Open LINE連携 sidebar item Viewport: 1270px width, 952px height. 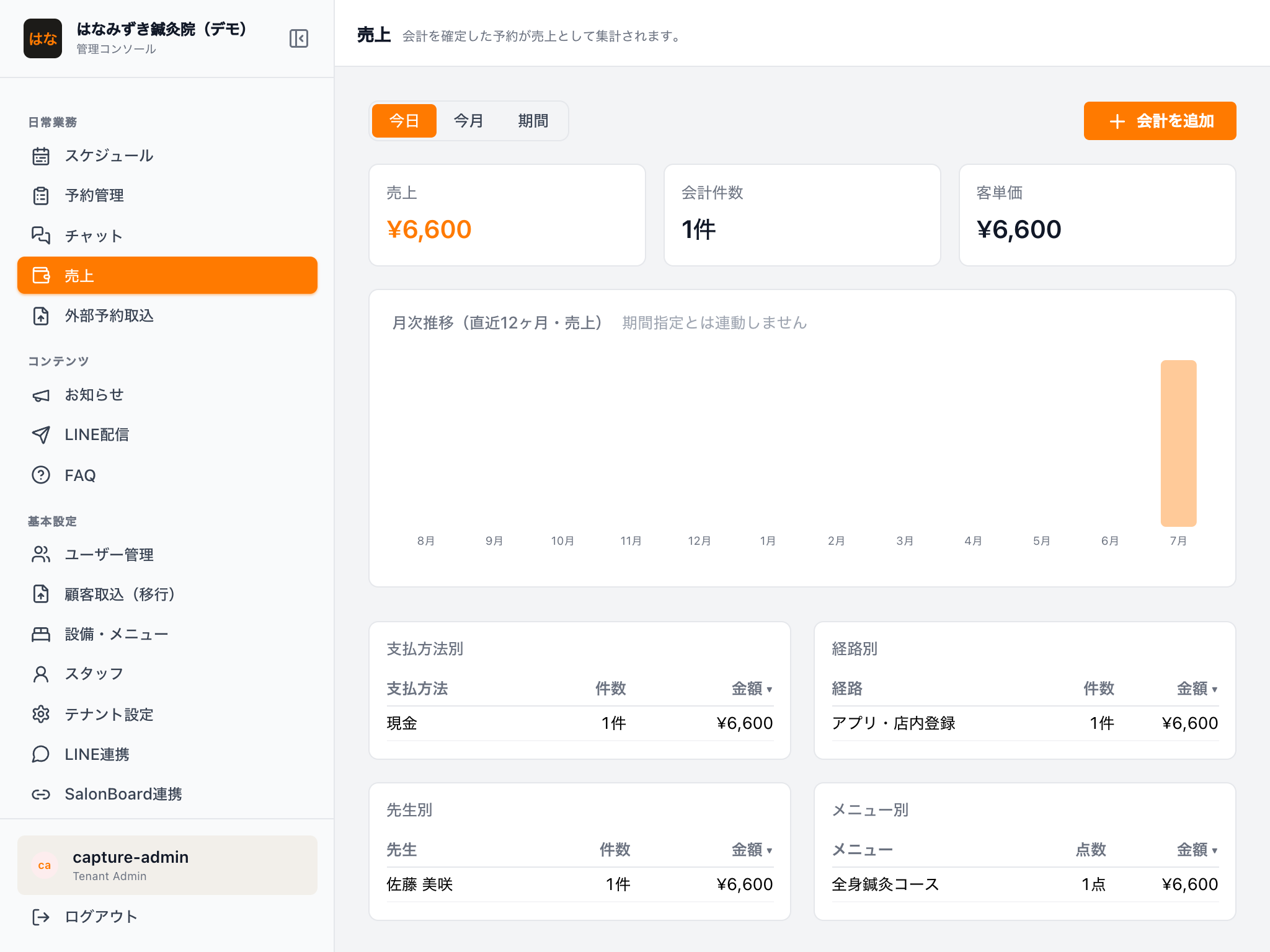coord(167,754)
